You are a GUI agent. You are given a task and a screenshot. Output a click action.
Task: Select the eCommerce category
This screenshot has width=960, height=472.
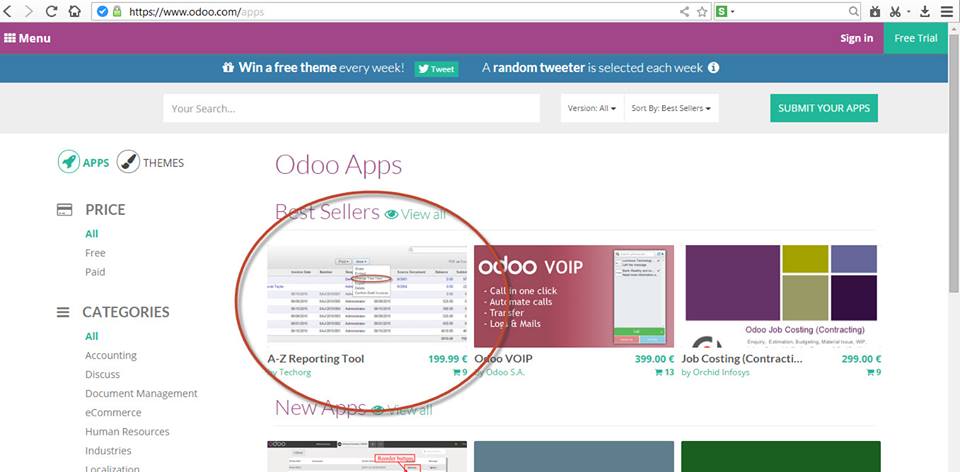(x=113, y=412)
